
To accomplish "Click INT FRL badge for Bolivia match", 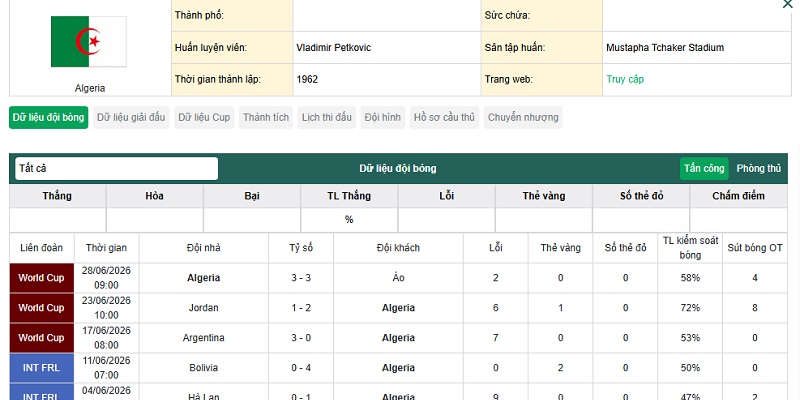I will point(41,368).
